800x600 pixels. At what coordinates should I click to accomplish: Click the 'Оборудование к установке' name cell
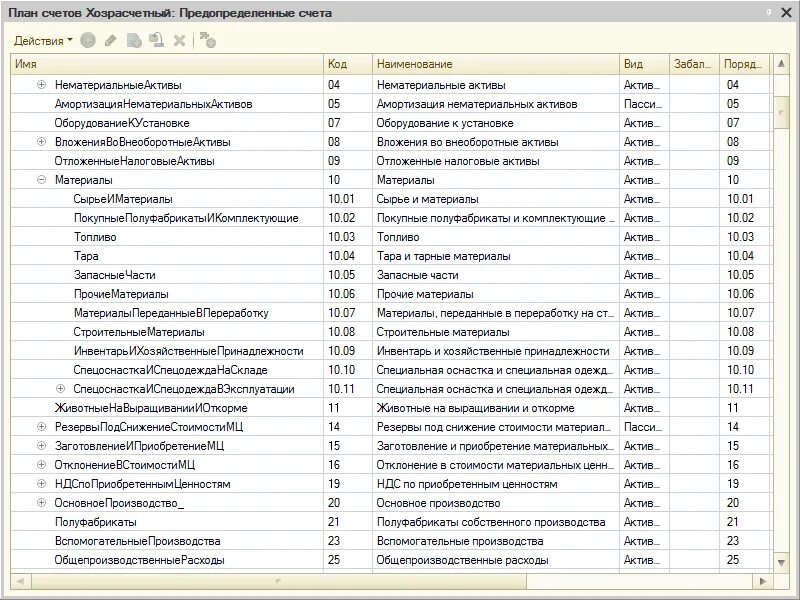coord(496,123)
